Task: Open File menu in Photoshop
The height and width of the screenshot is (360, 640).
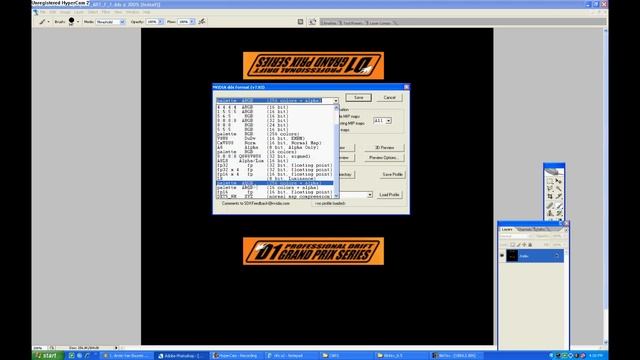Action: coord(42,12)
